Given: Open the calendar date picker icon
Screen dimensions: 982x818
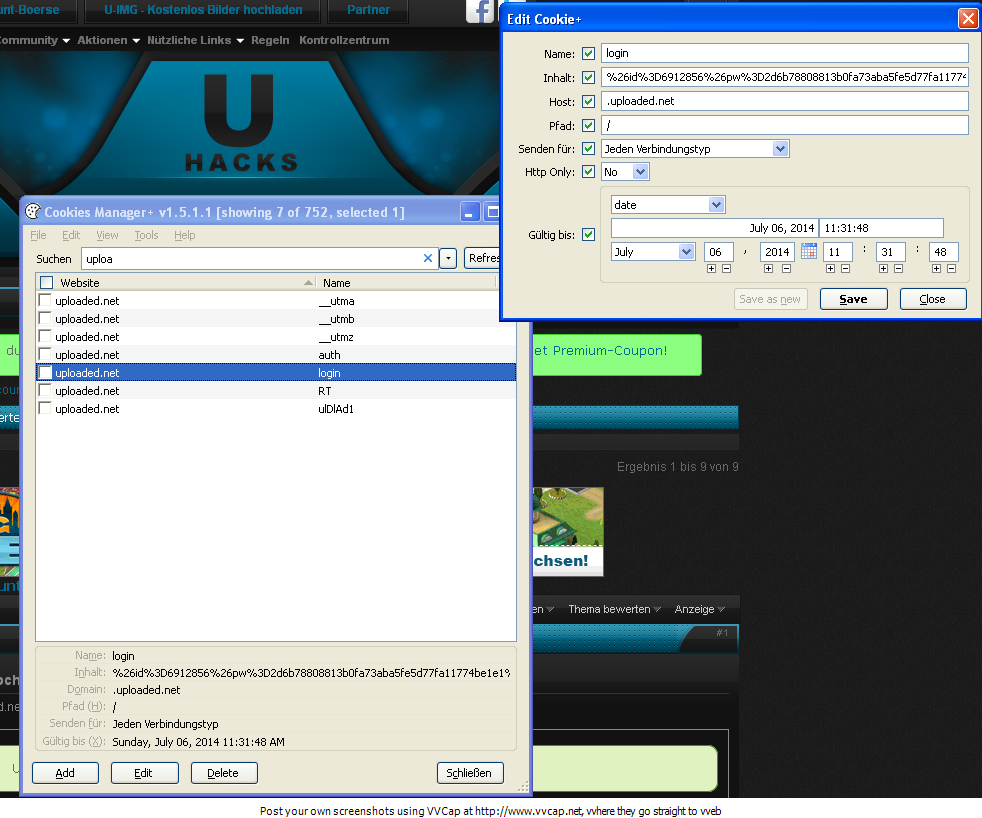Looking at the screenshot, I should (x=809, y=252).
